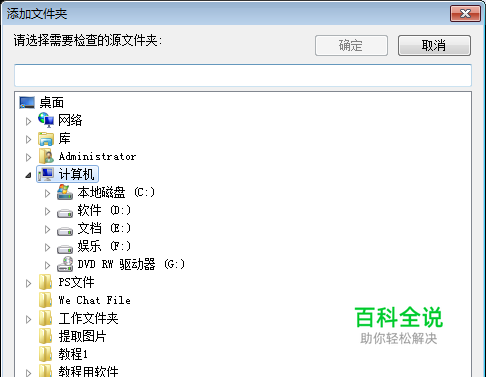486x377 pixels.
Task: Click the folder path input field
Action: click(243, 75)
